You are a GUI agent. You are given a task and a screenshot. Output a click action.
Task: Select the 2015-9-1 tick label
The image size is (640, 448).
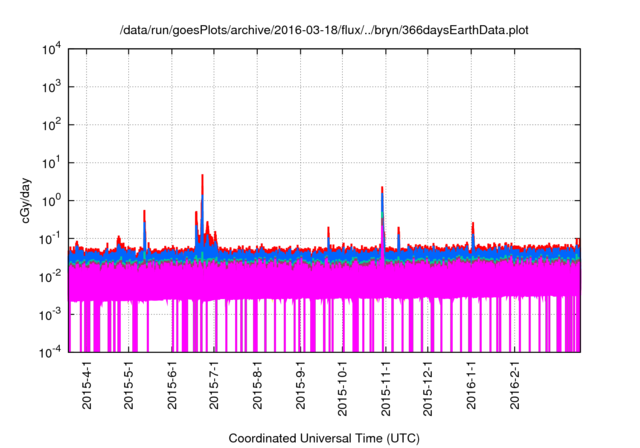point(301,387)
